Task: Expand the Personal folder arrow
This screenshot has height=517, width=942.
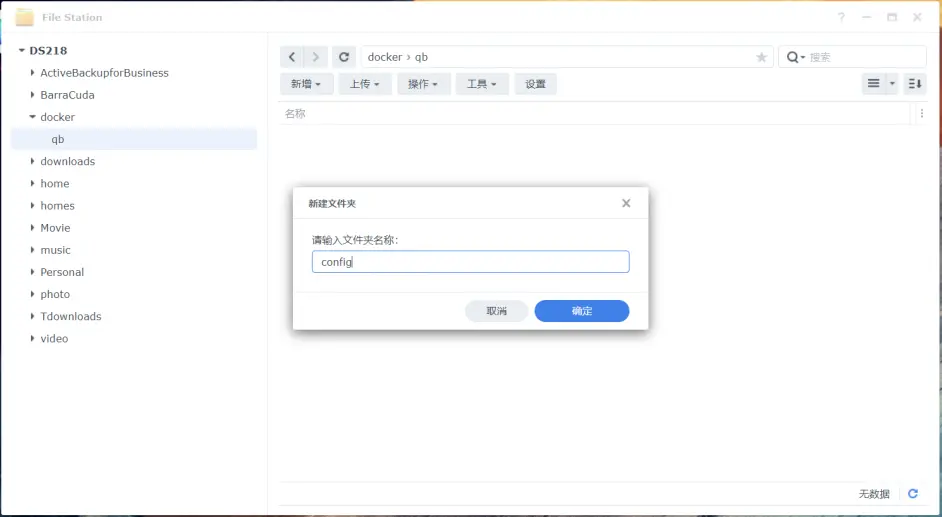Action: [x=32, y=272]
